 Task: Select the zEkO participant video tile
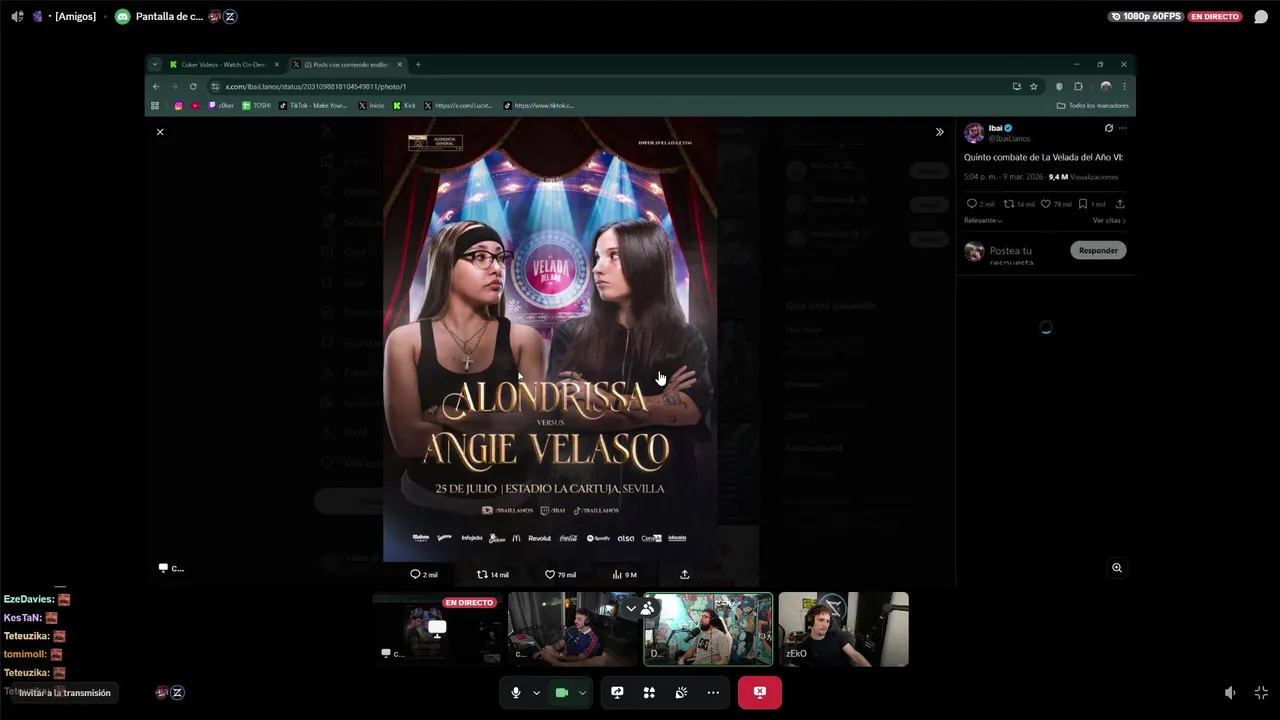[x=844, y=629]
